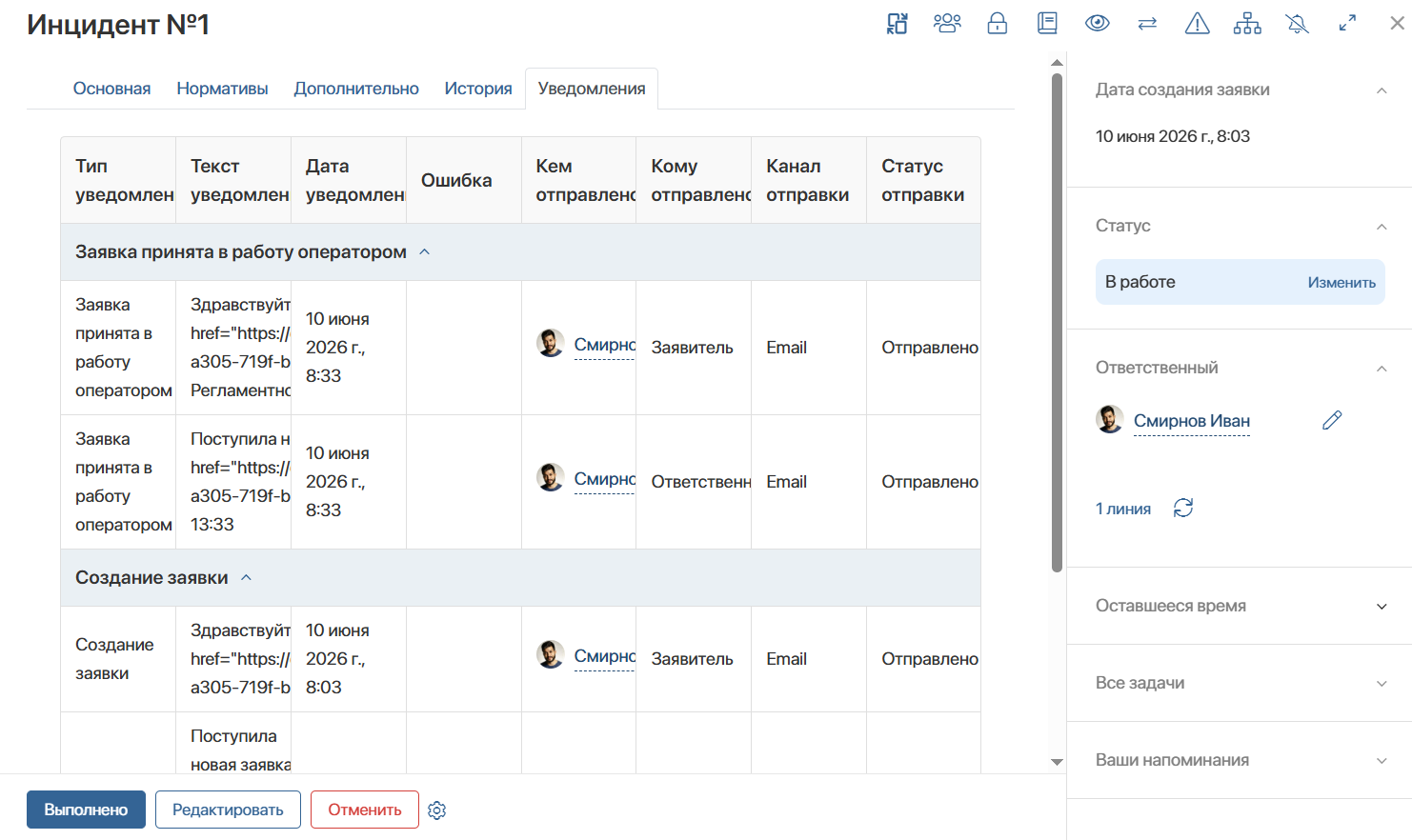1412x840 pixels.
Task: Open the knowledge book icon
Action: click(1047, 24)
